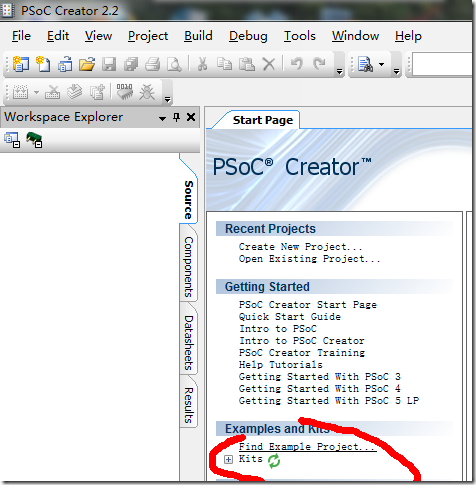Open the PSoC Creator Start Page link

308,305
